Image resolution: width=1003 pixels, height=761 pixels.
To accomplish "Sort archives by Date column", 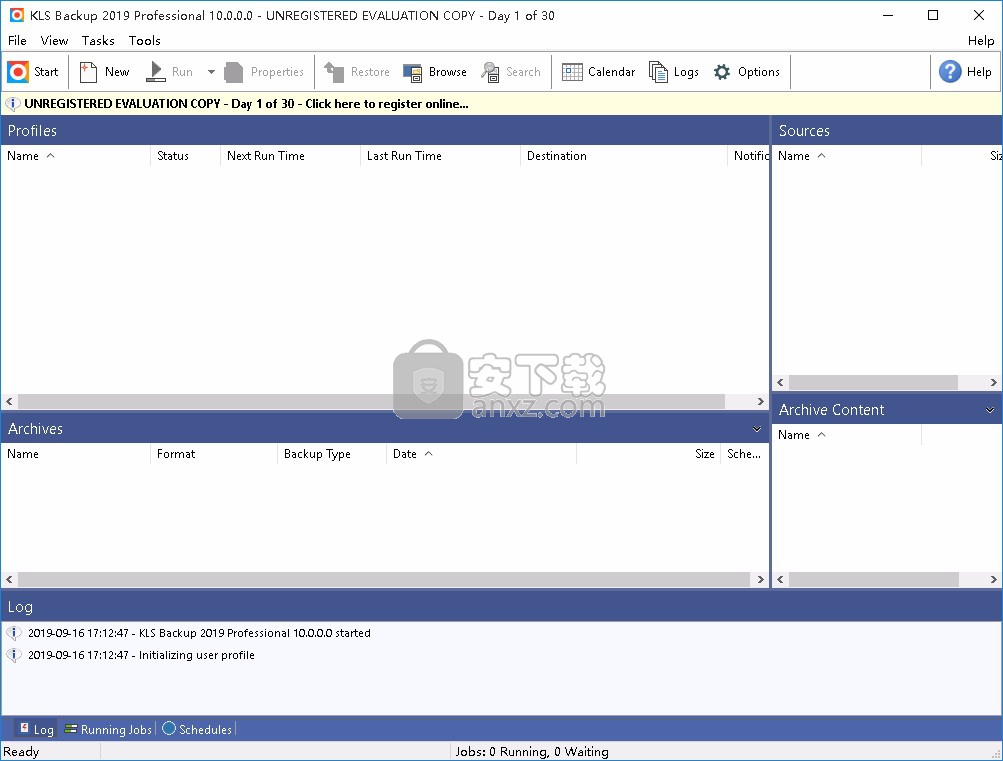I will pyautogui.click(x=482, y=453).
